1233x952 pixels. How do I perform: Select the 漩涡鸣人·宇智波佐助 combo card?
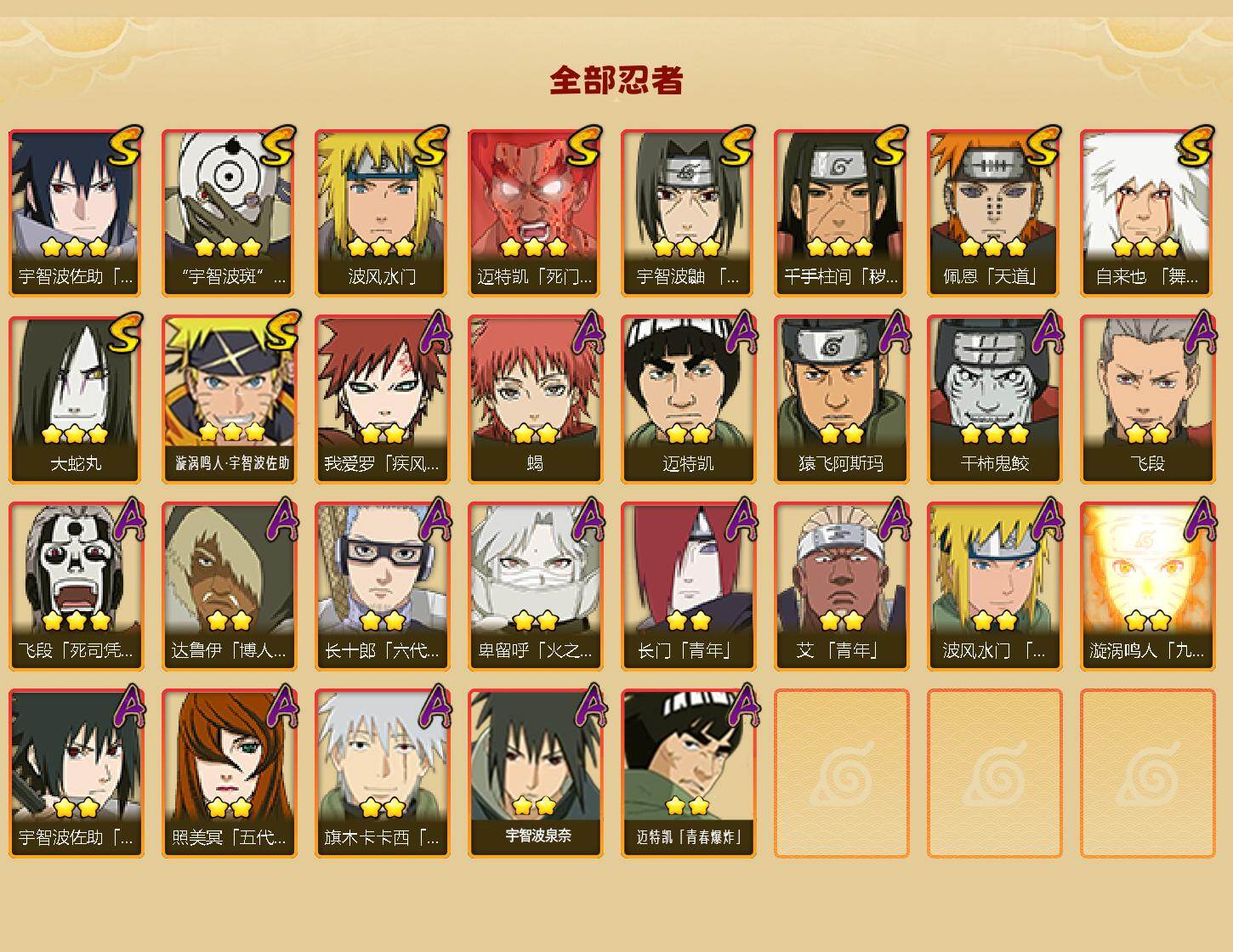pos(229,399)
